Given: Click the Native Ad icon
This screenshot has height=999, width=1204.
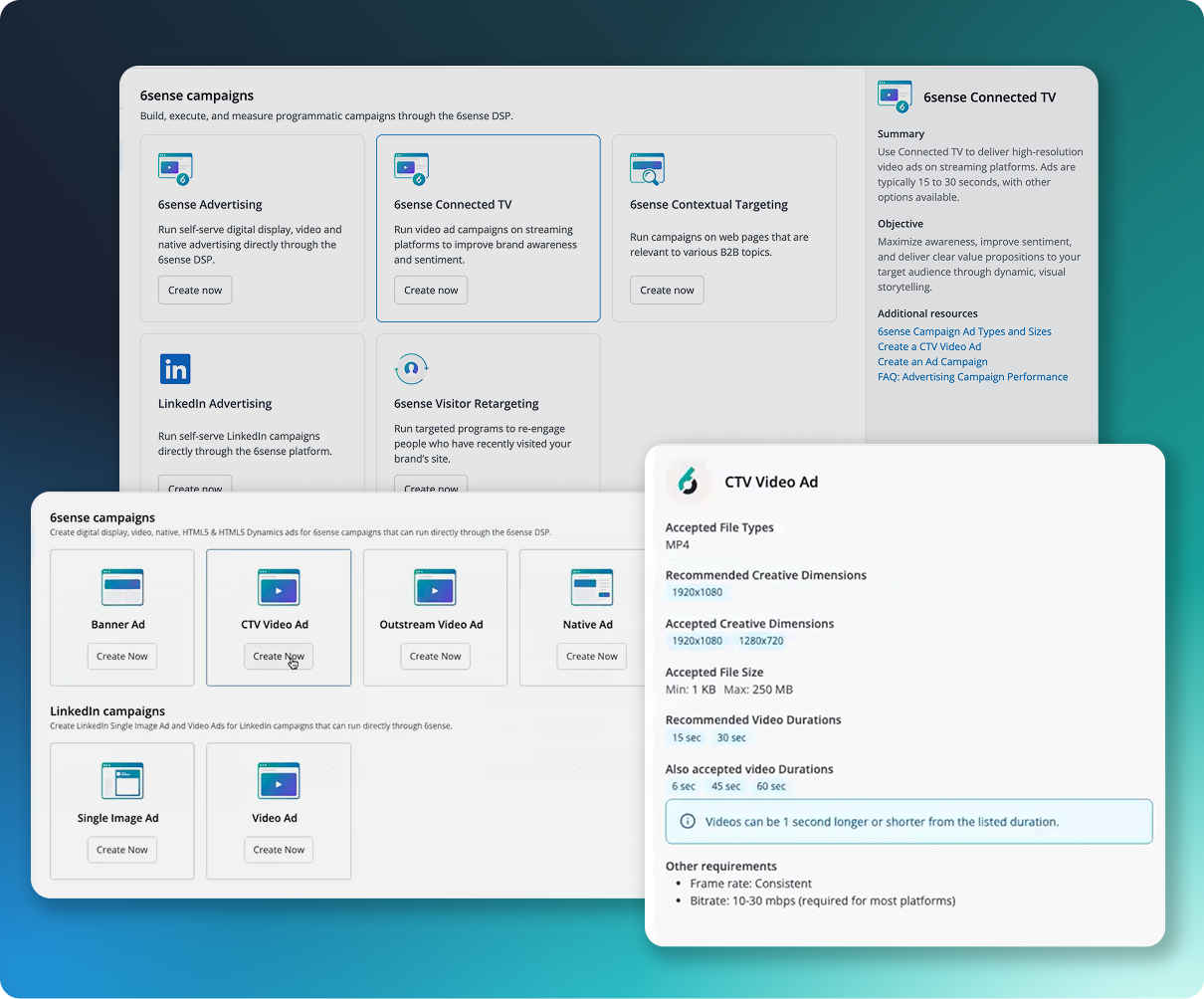Looking at the screenshot, I should coord(591,588).
